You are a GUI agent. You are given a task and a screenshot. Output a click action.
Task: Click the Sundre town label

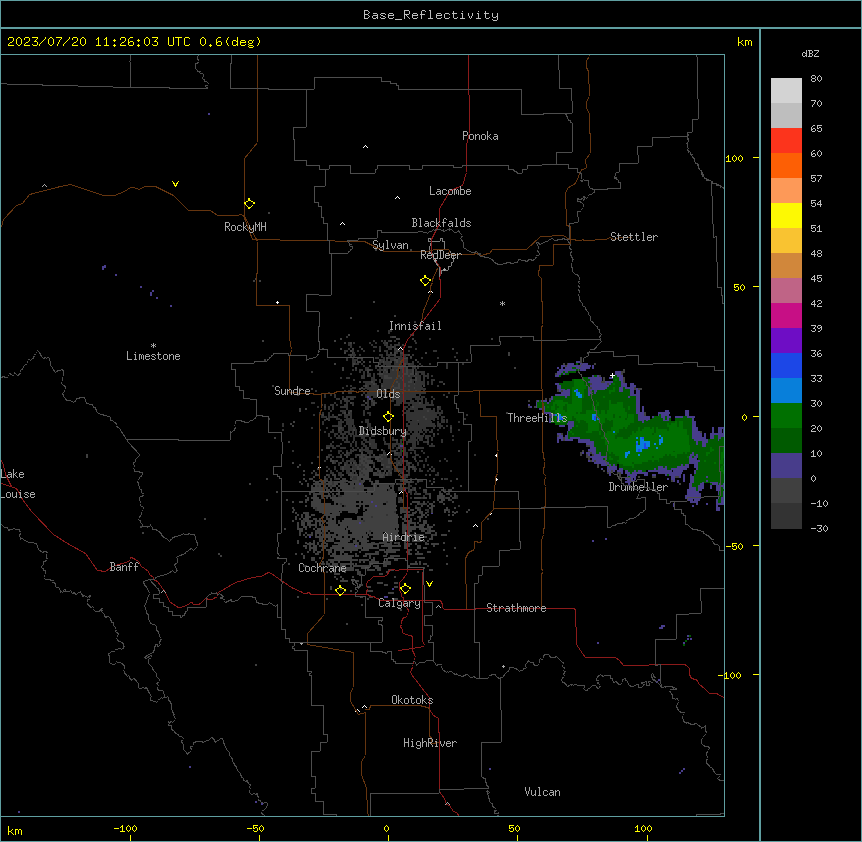(x=292, y=391)
